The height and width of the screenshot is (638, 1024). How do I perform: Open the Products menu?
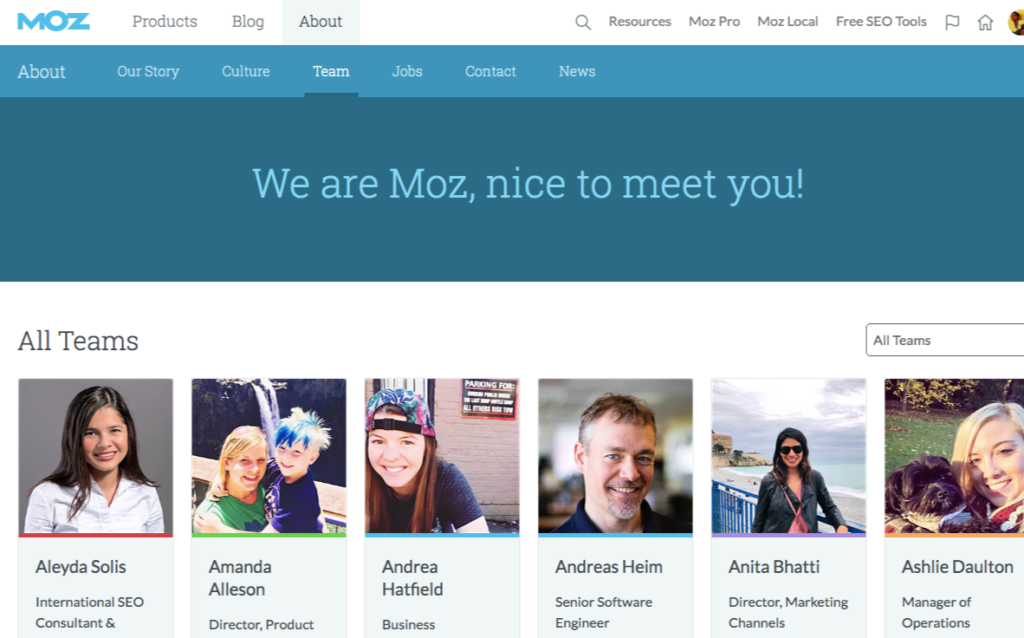(165, 22)
